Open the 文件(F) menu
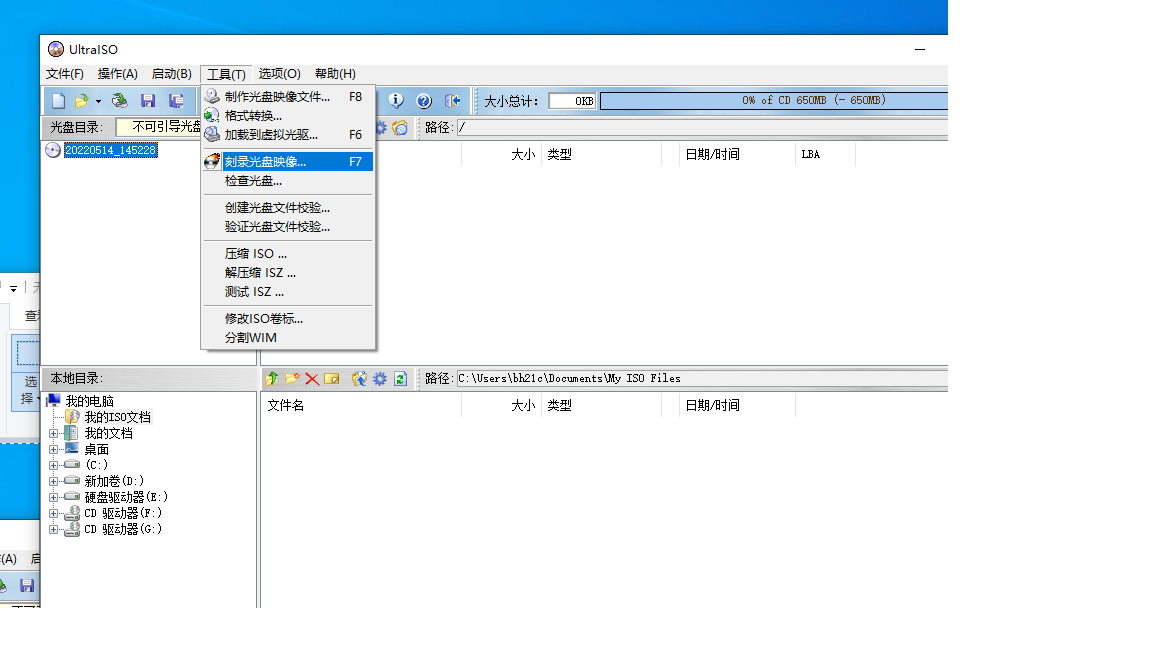The height and width of the screenshot is (648, 1152). (65, 73)
